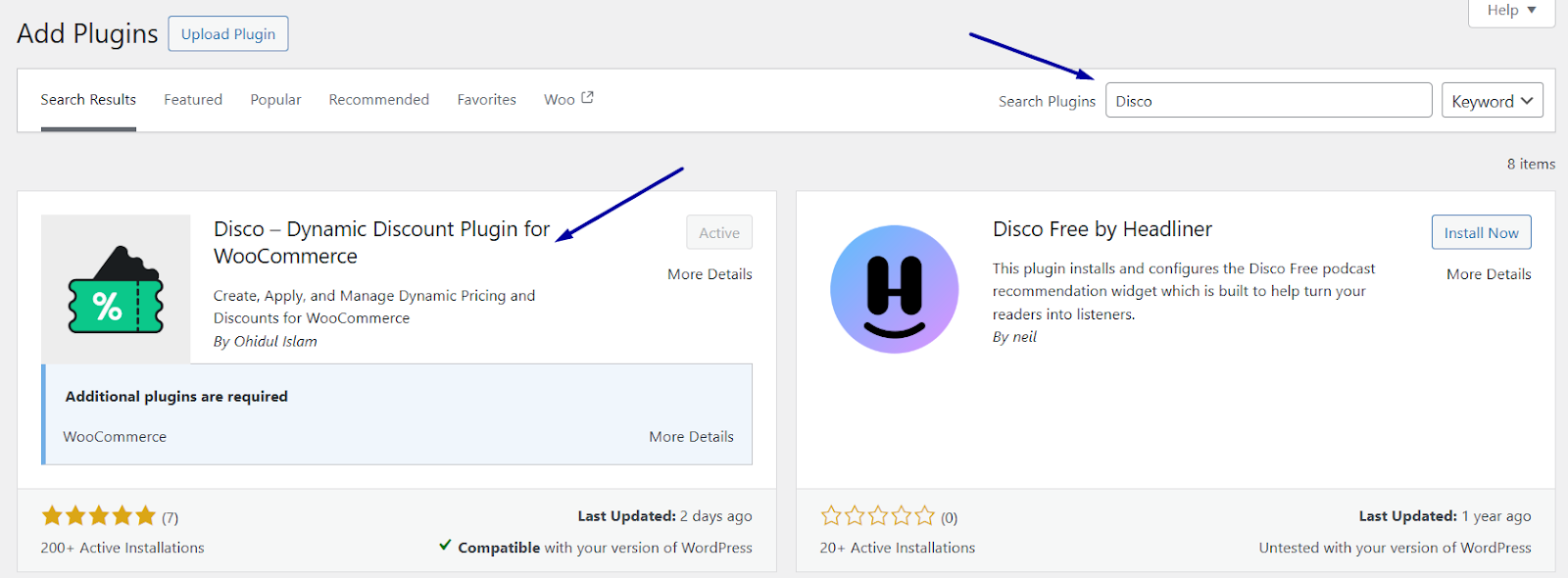Expand the Help panel
The height and width of the screenshot is (578, 1568).
1511,11
